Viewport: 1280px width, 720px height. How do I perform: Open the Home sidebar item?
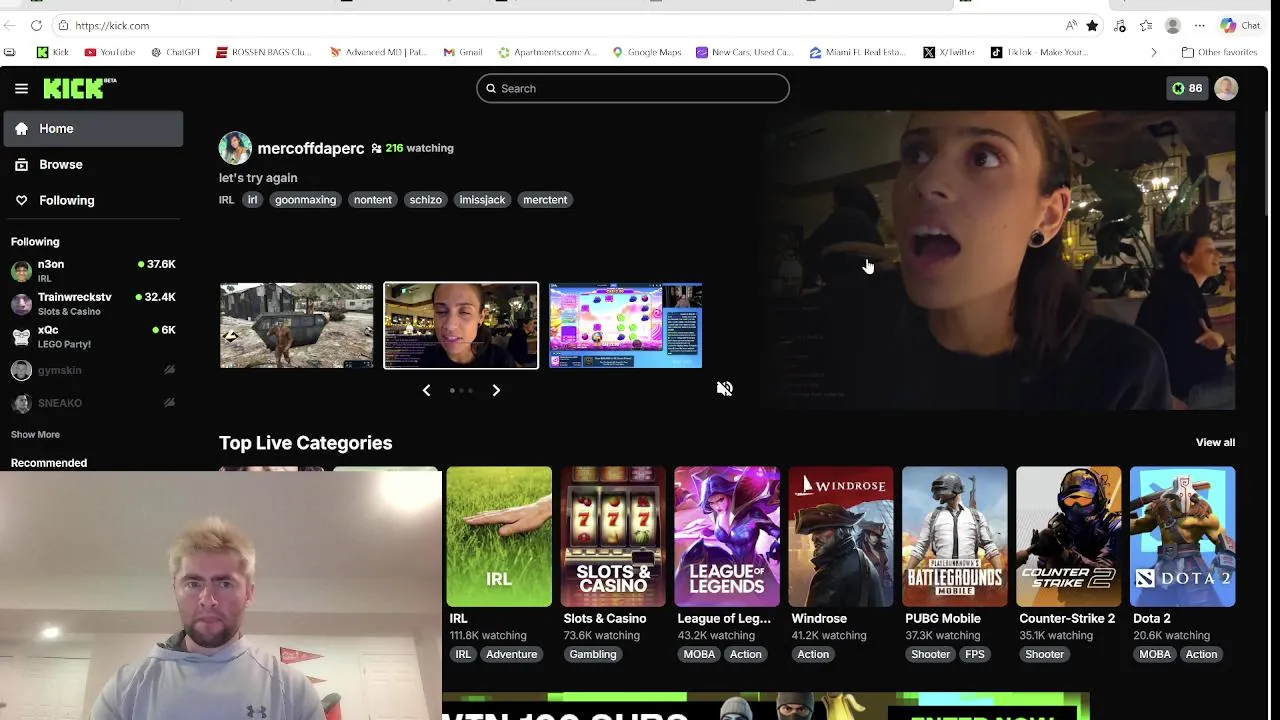click(93, 128)
